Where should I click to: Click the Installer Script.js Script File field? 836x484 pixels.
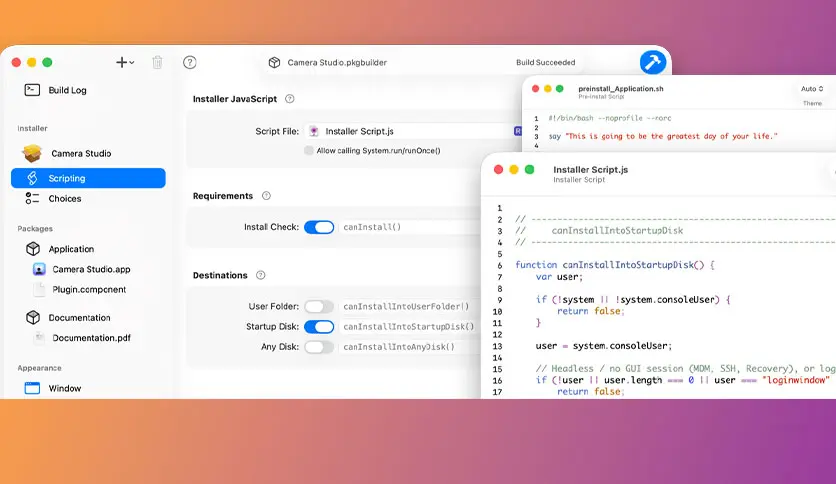click(413, 131)
